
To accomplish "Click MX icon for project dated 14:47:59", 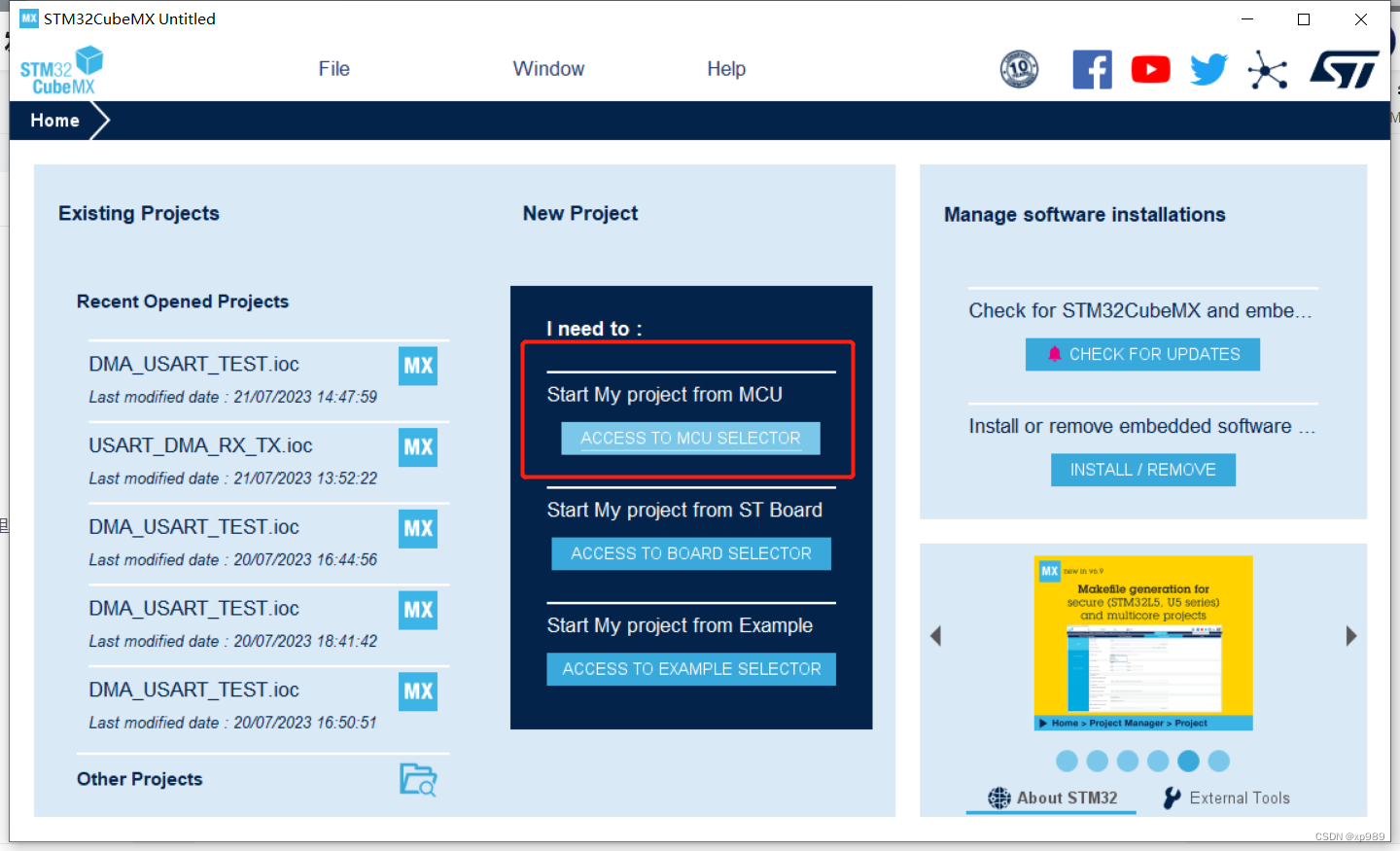I will pyautogui.click(x=418, y=366).
